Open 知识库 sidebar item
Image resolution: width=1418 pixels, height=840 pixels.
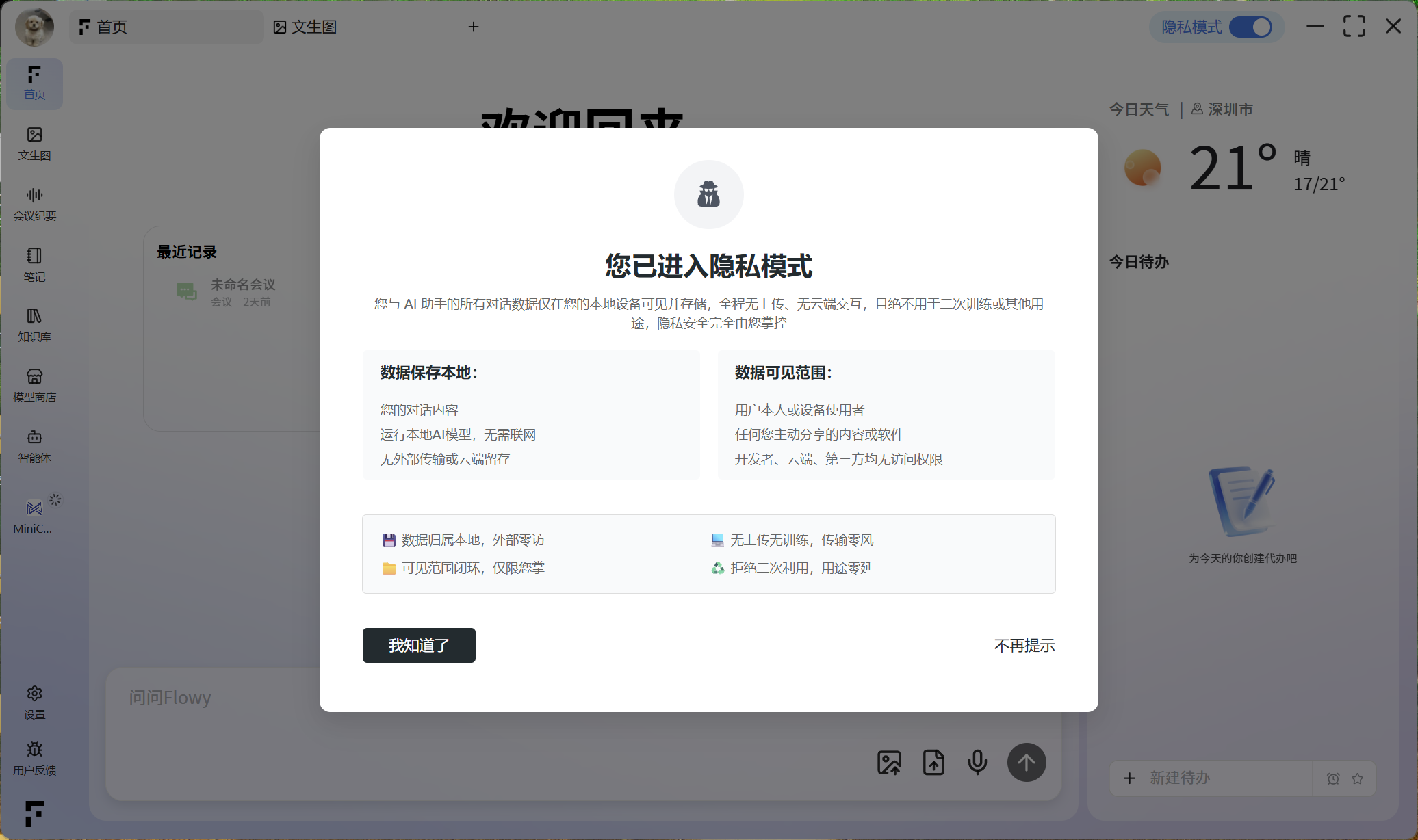tap(34, 324)
